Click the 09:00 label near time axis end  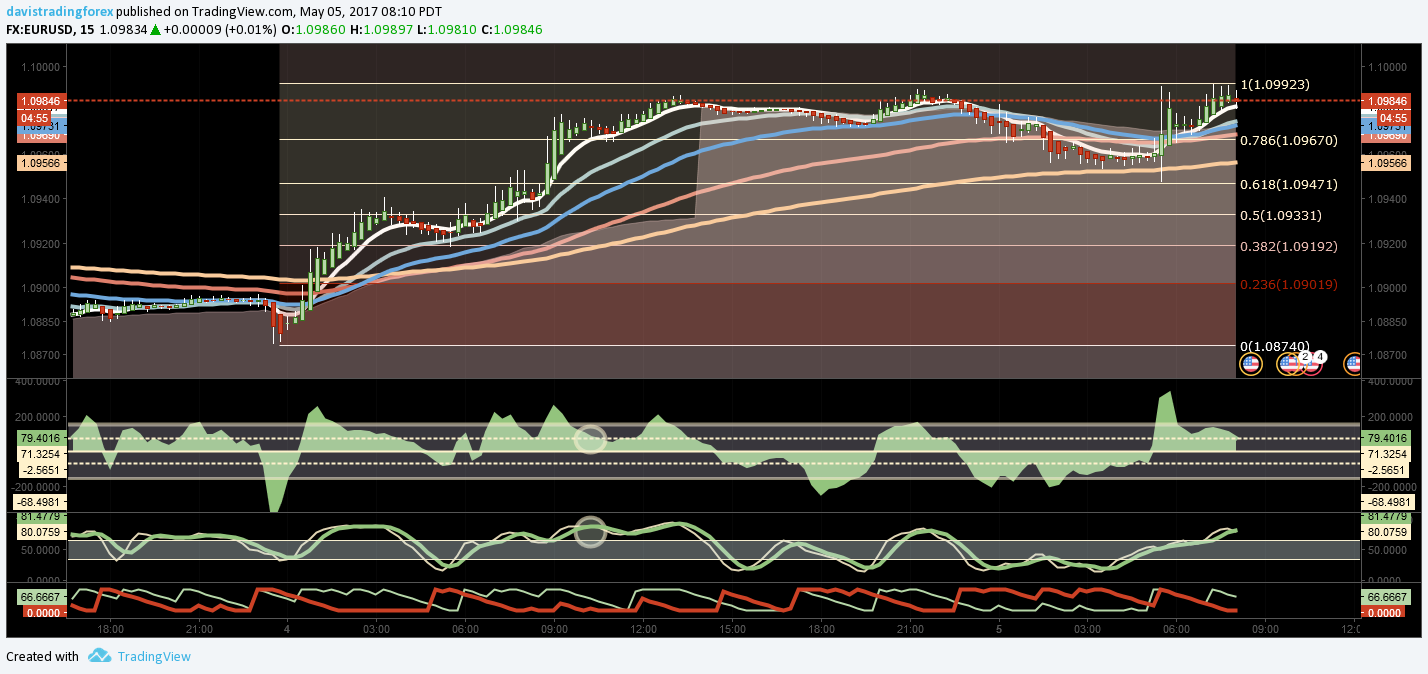[1265, 629]
